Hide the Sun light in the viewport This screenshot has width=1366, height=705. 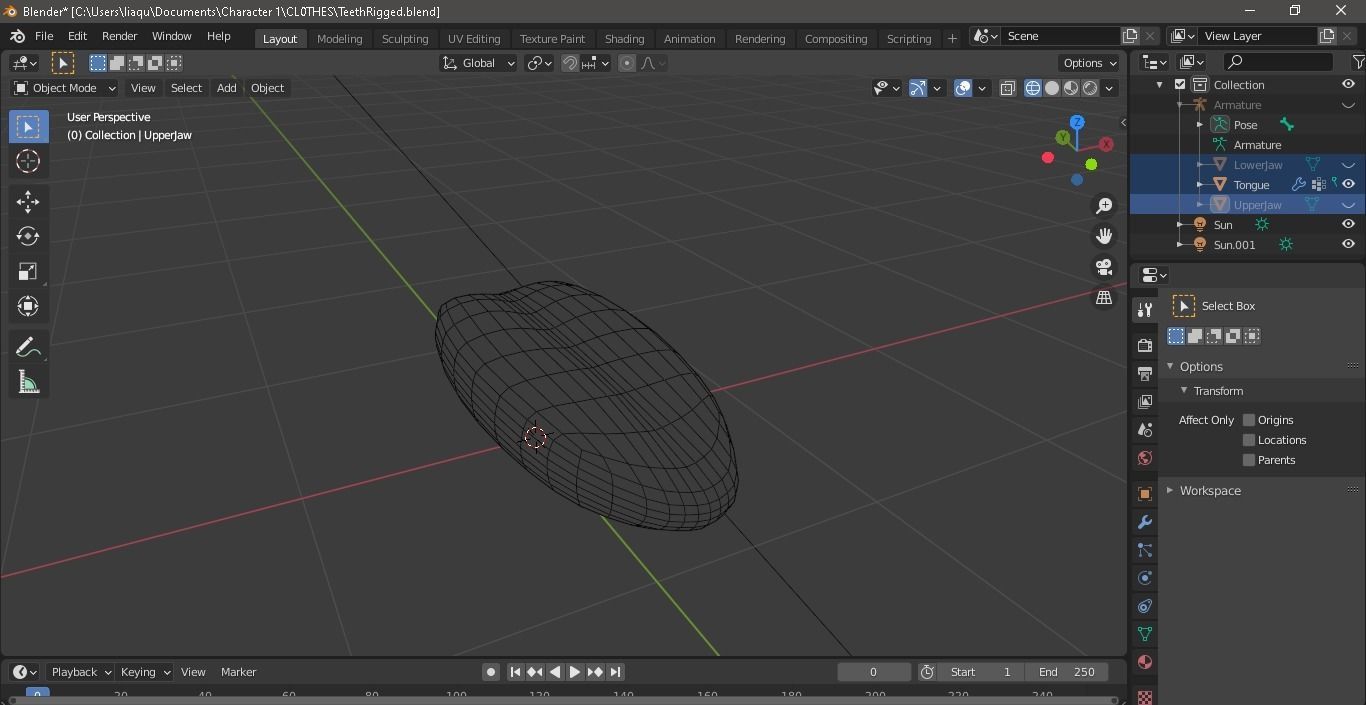click(1348, 224)
